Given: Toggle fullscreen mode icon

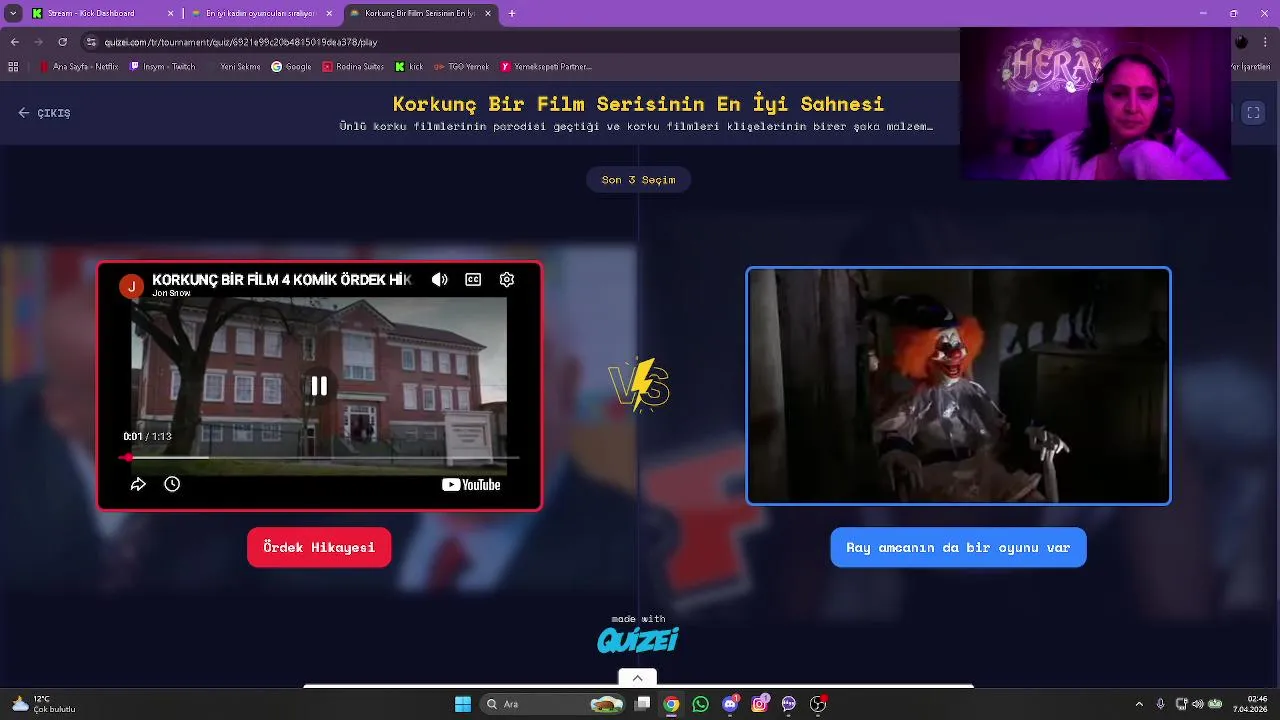Looking at the screenshot, I should click(1253, 113).
